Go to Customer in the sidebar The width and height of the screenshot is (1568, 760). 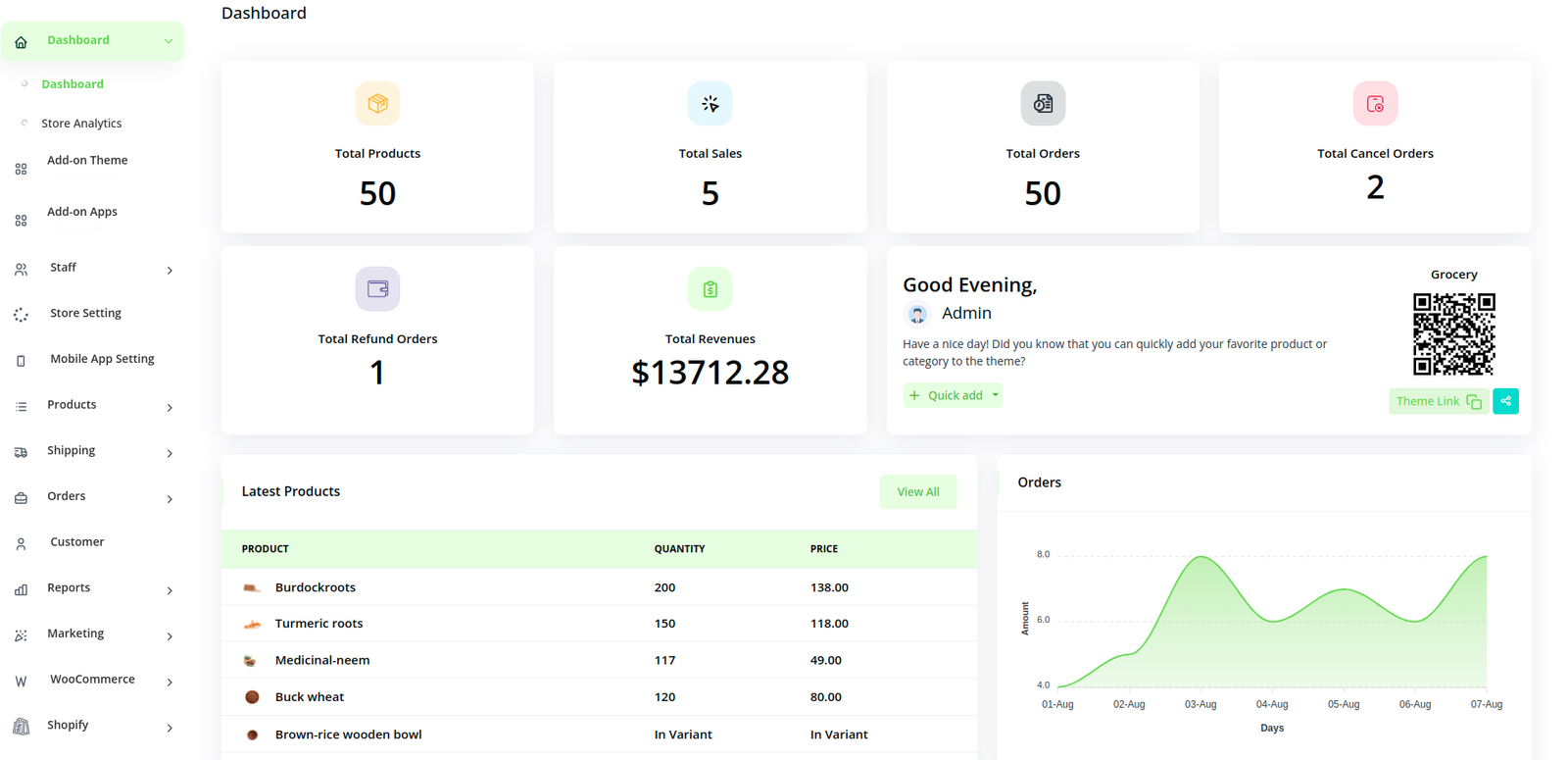click(76, 542)
